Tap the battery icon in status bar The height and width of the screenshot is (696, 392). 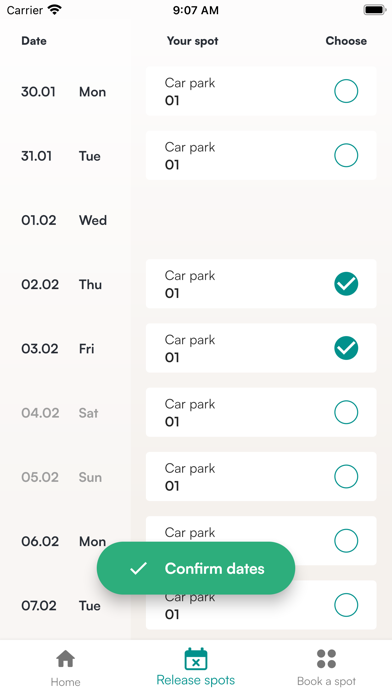pyautogui.click(x=375, y=10)
